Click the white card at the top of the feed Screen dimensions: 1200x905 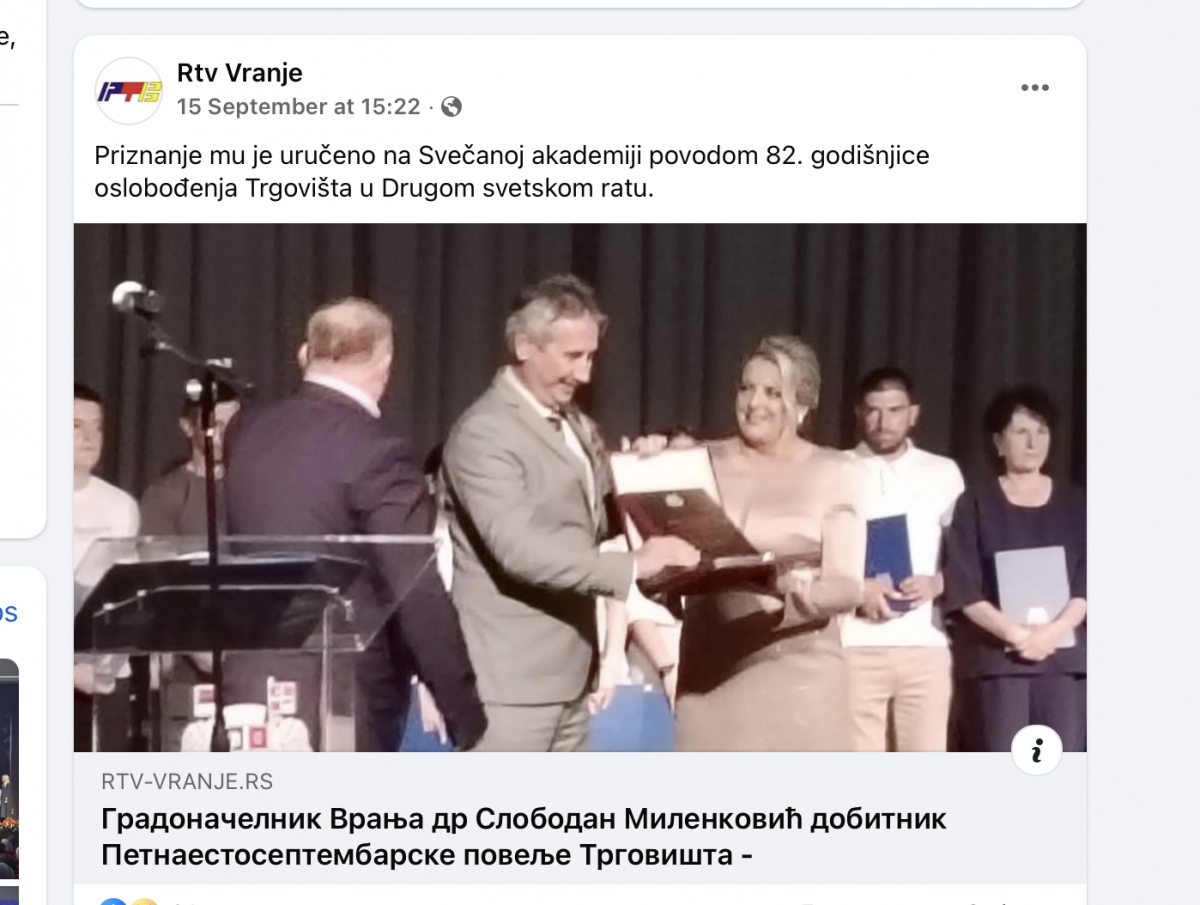click(580, 3)
